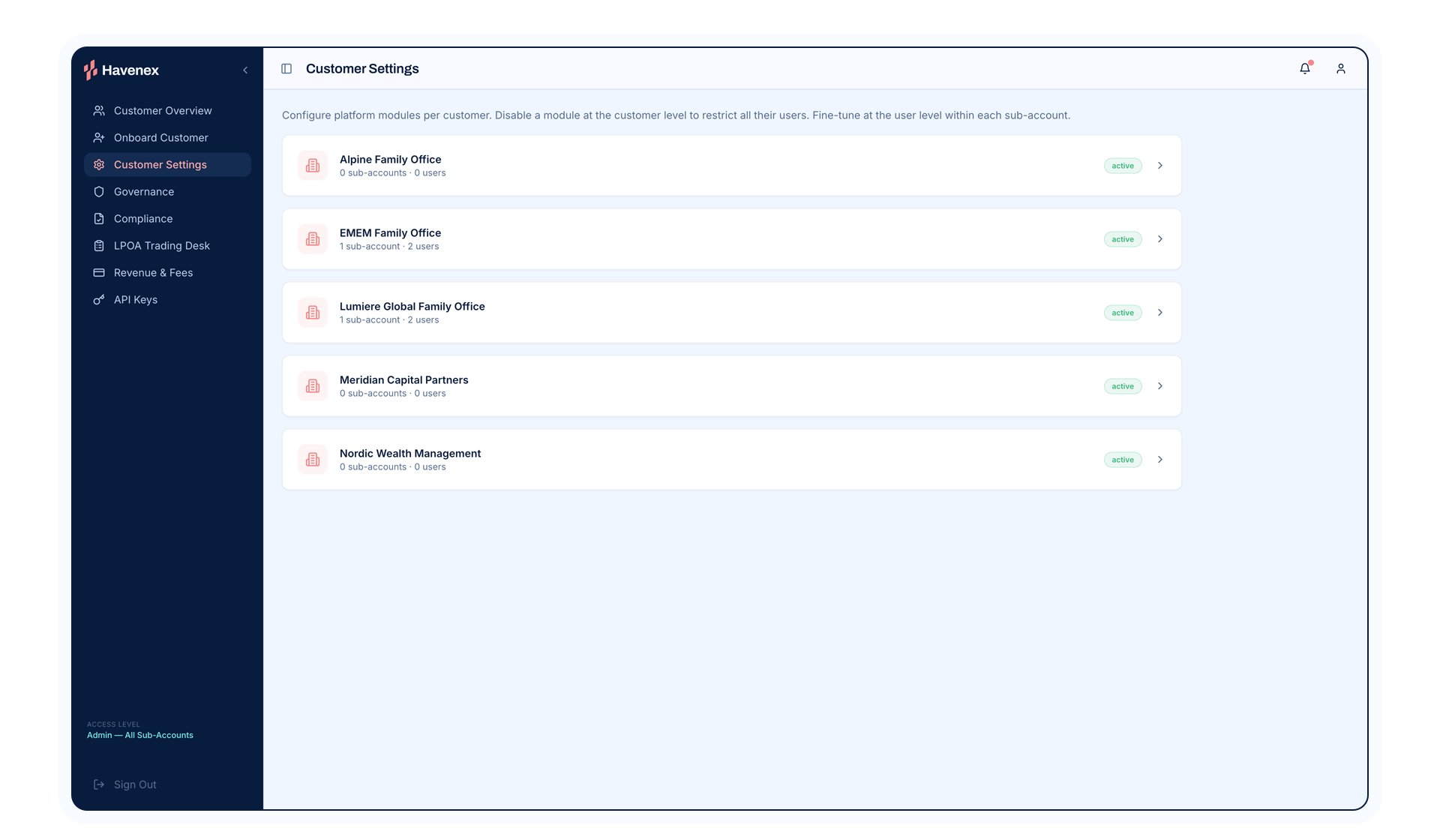Open the notifications bell
1440x840 pixels.
[x=1305, y=68]
